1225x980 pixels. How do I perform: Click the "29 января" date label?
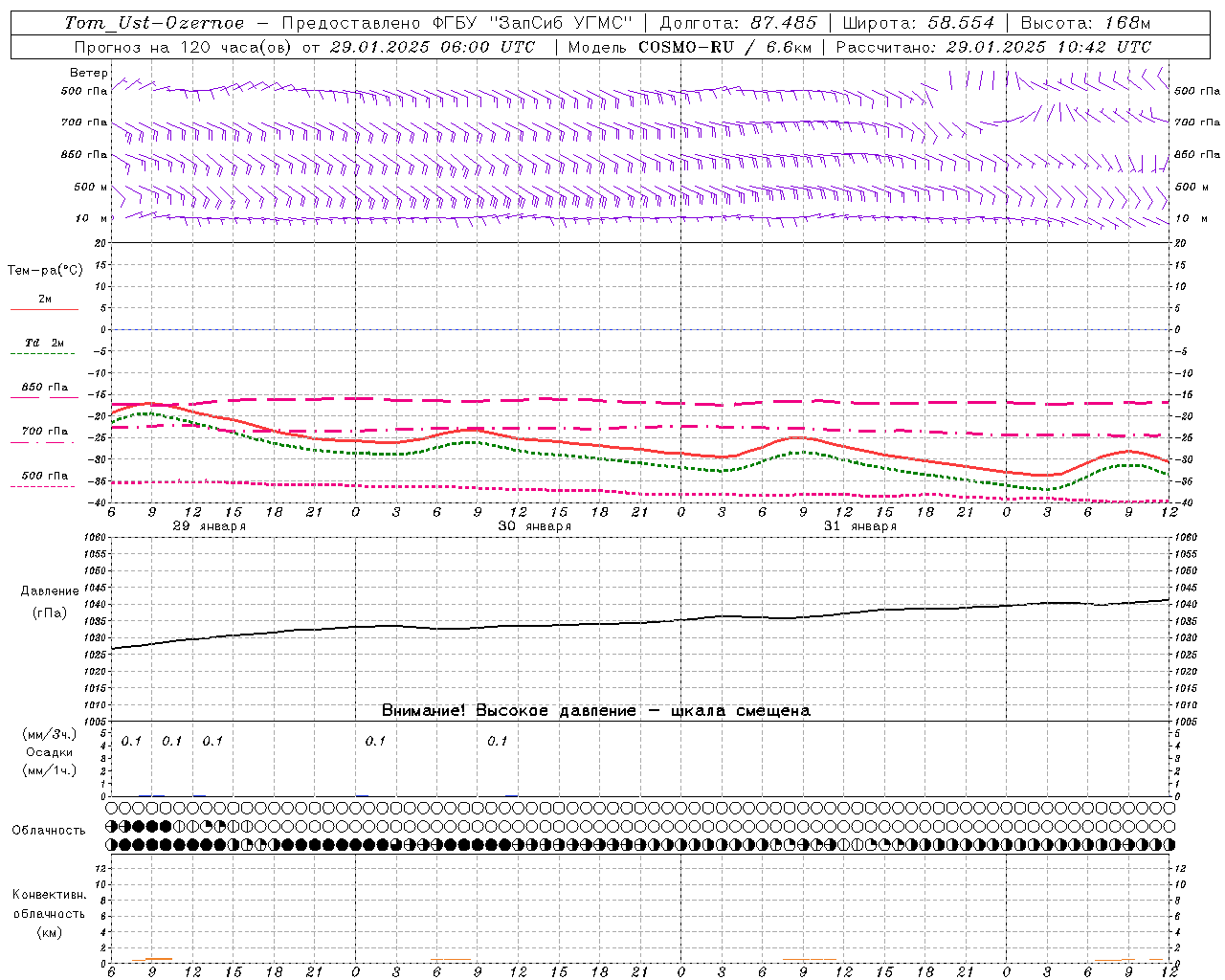[x=209, y=526]
